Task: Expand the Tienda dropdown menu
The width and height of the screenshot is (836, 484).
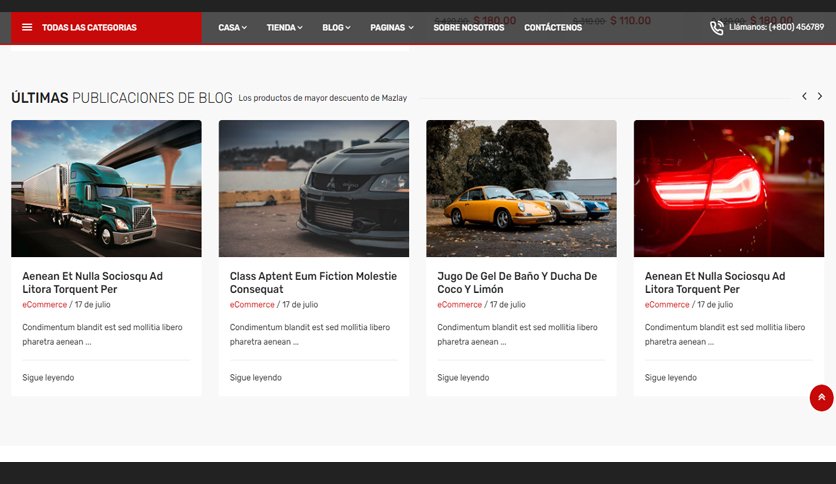Action: click(x=284, y=27)
